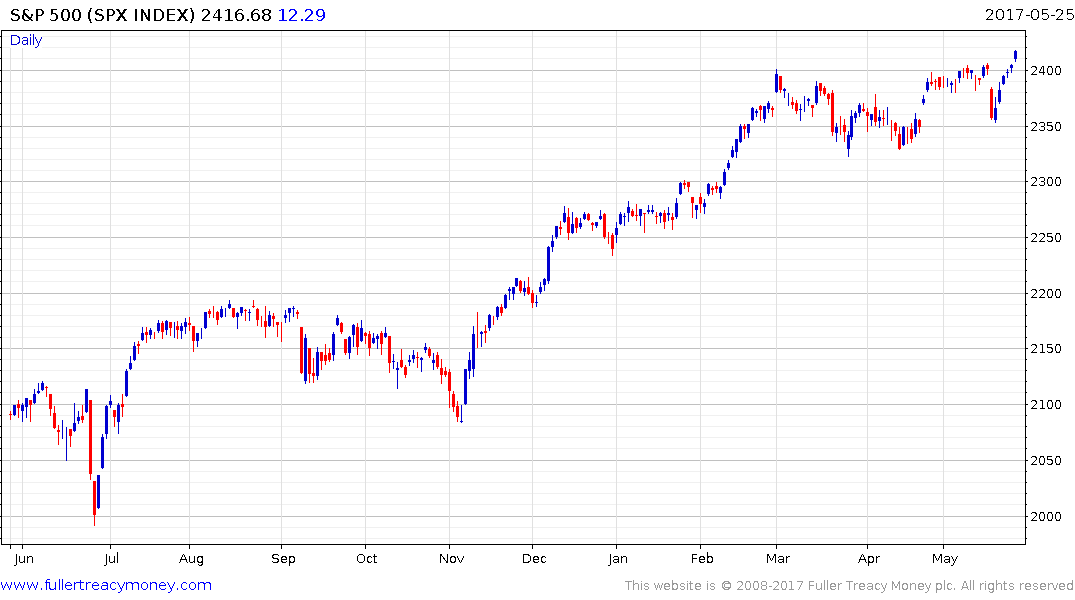Select the chart title 'S&P 500 (SPX INDEX)'

pyautogui.click(x=102, y=15)
